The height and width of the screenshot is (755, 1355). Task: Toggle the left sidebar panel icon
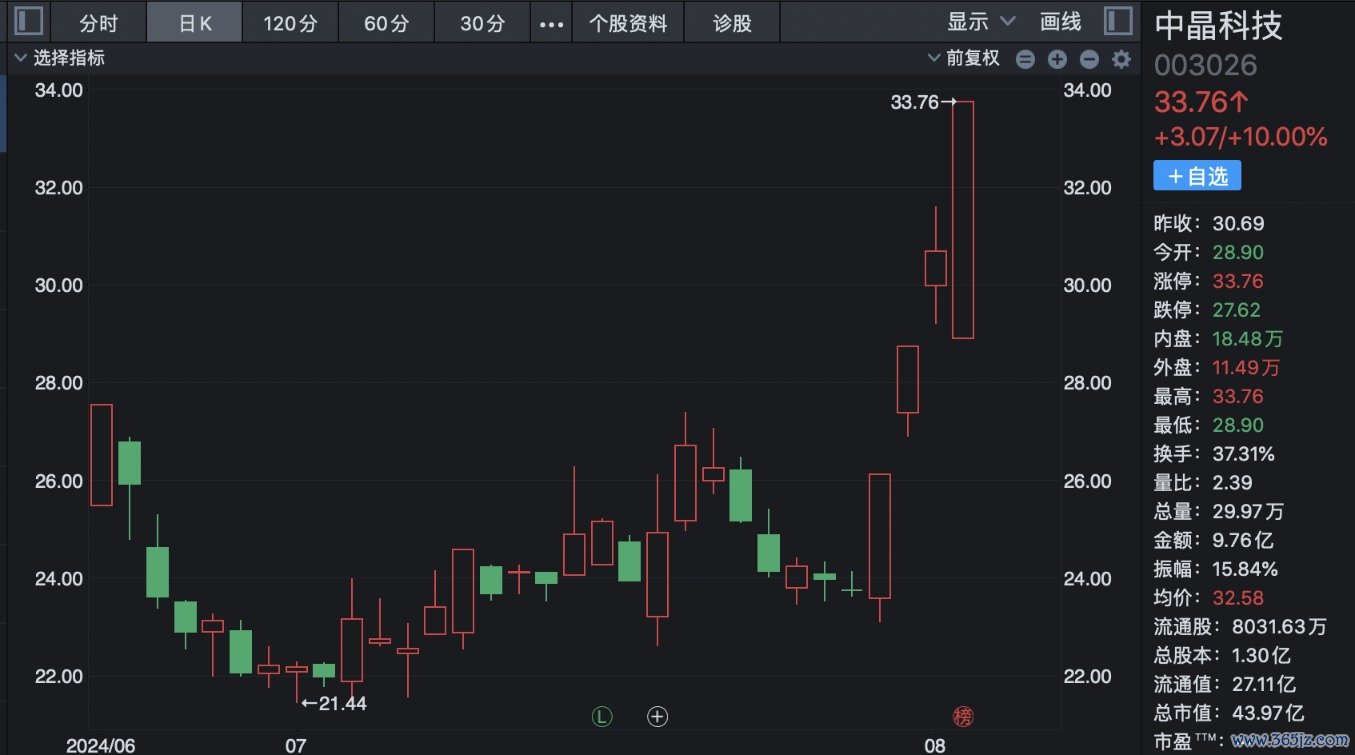[x=30, y=21]
